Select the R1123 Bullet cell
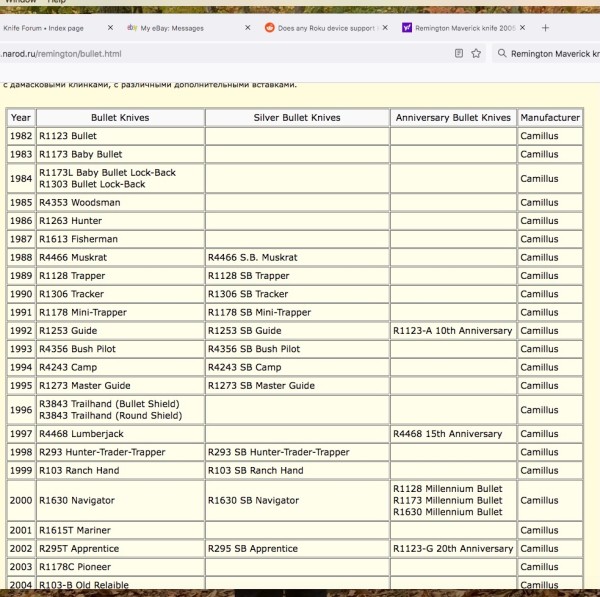600x597 pixels. click(120, 136)
